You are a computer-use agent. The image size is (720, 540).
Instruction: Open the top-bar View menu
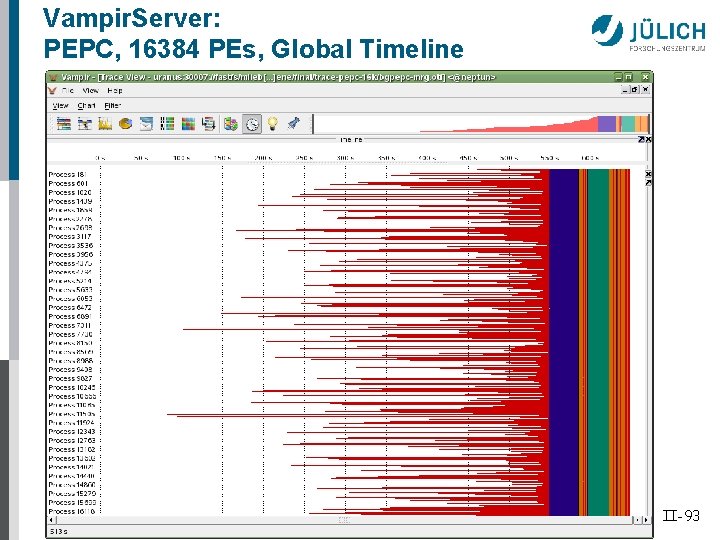pyautogui.click(x=91, y=90)
